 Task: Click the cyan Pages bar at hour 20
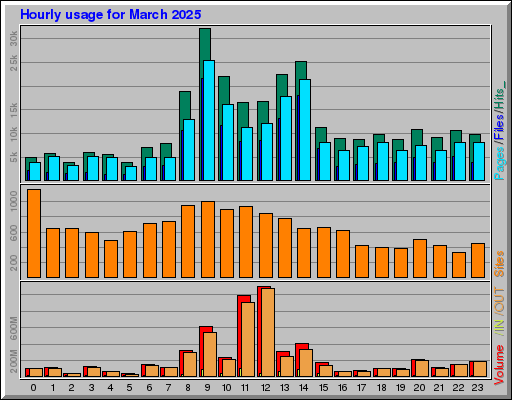pyautogui.click(x=421, y=163)
